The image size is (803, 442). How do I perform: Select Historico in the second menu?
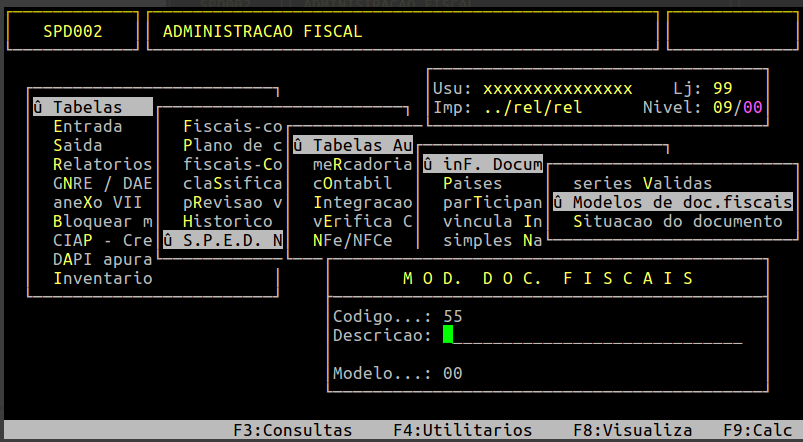pyautogui.click(x=228, y=221)
